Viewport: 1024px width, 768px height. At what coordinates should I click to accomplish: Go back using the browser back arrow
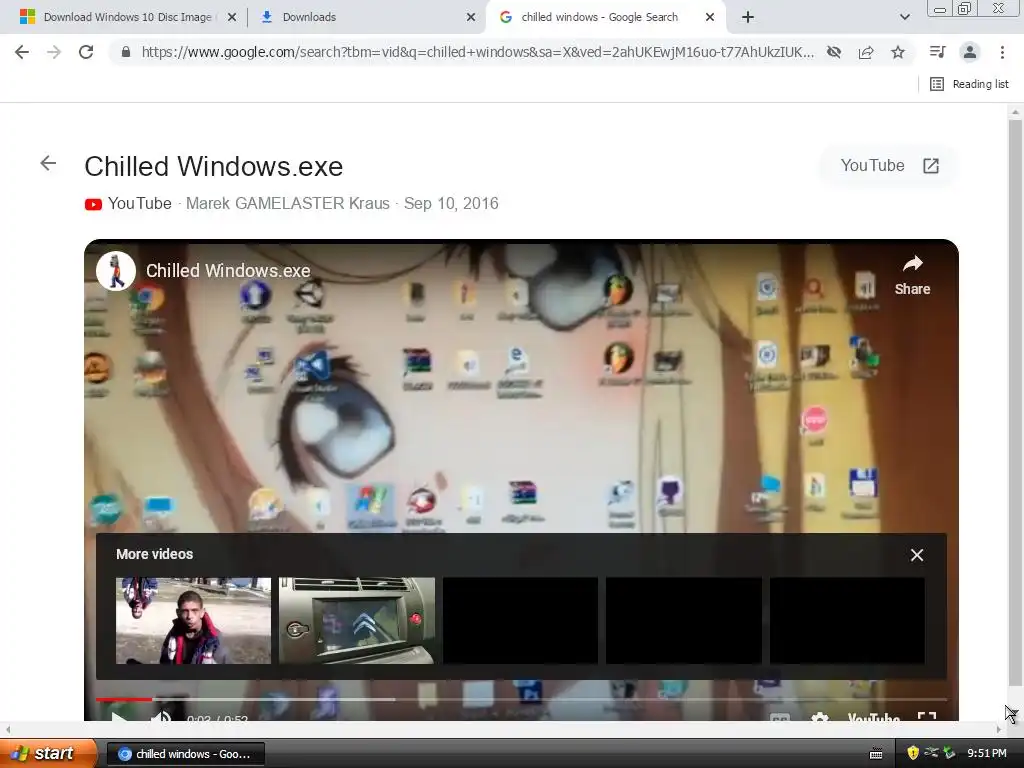[22, 52]
